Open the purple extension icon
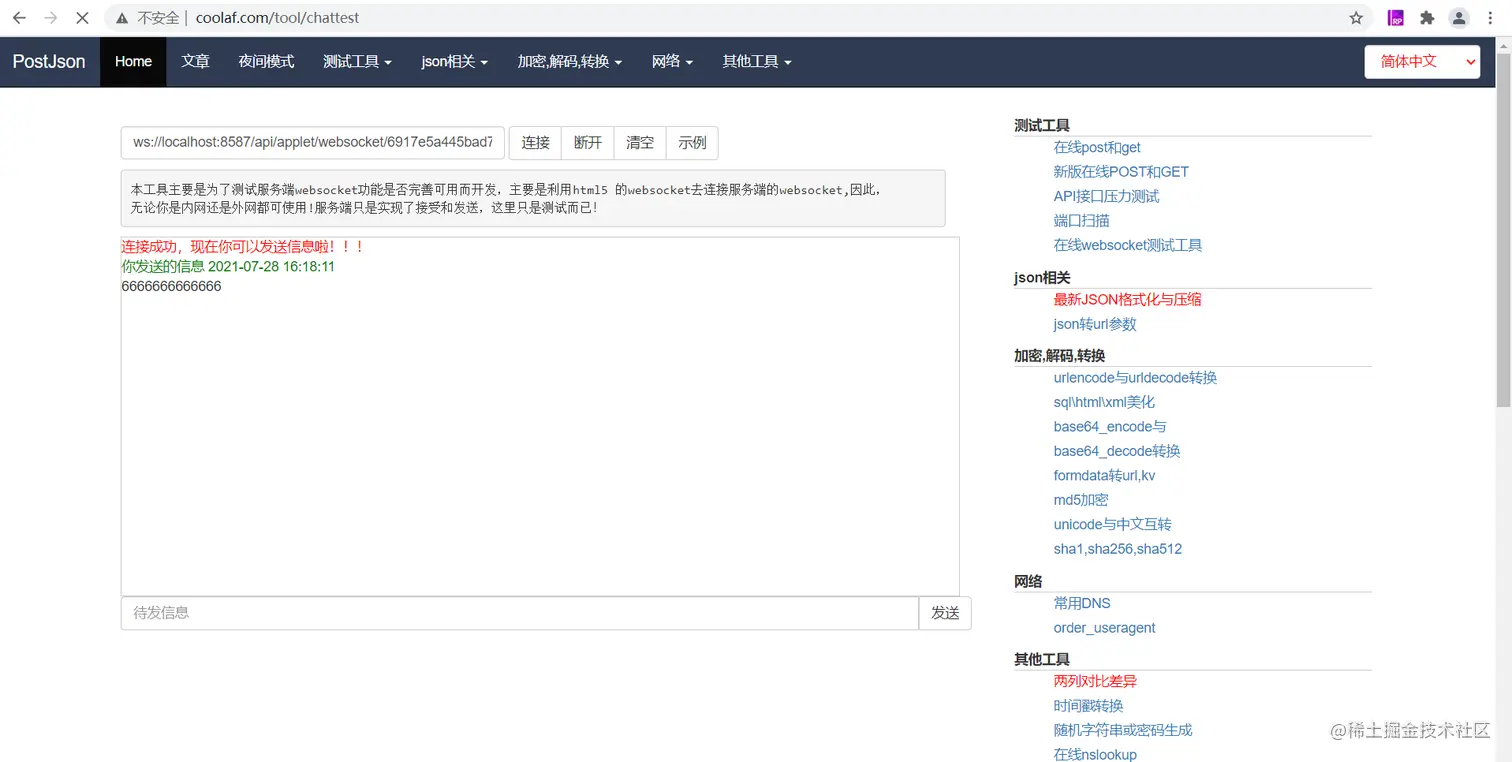The width and height of the screenshot is (1512, 762). (x=1396, y=18)
